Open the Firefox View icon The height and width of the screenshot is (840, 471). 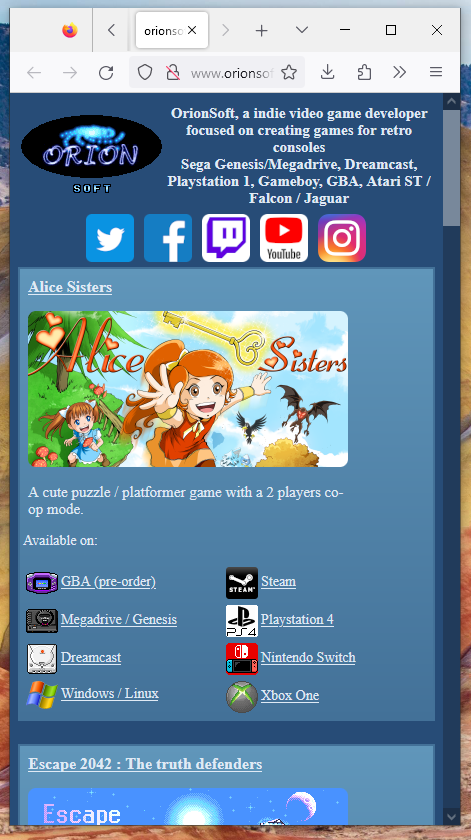(70, 31)
